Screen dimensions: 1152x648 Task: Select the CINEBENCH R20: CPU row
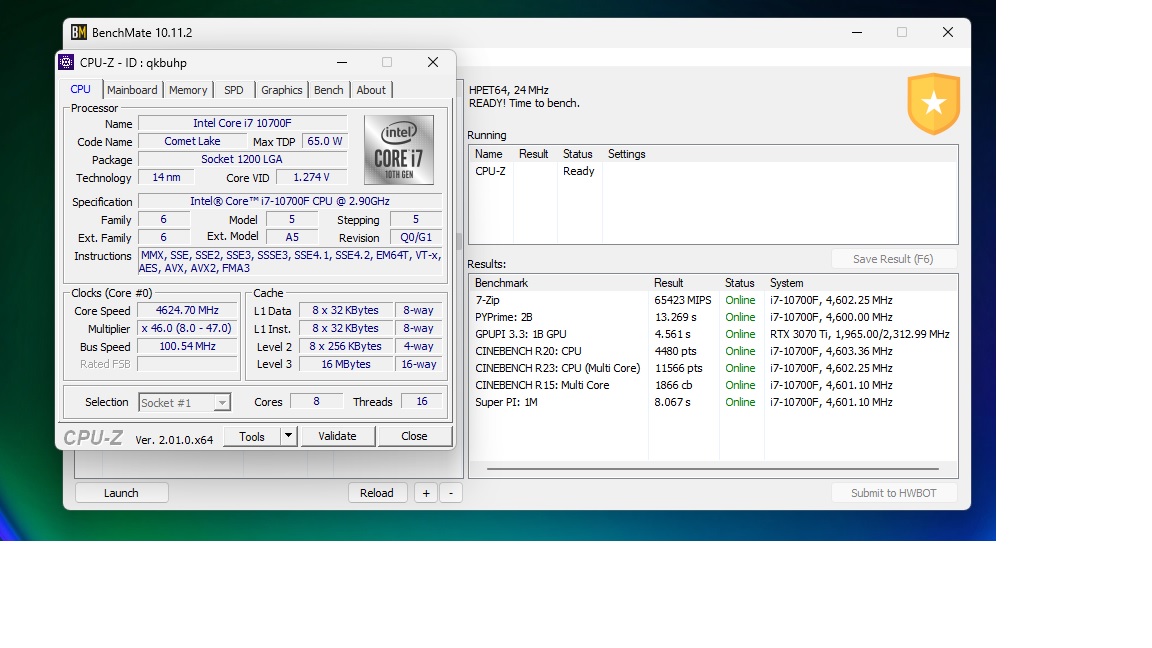point(713,351)
